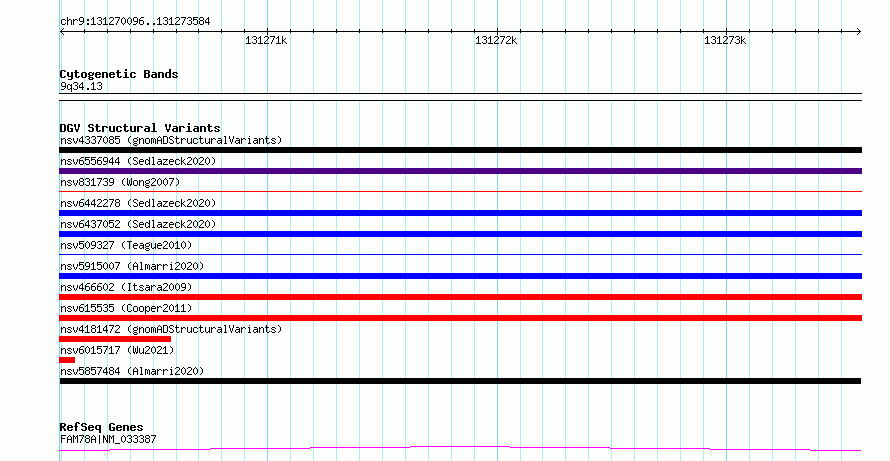The width and height of the screenshot is (890, 461).
Task: Click the FAM78A|NM_033387 gene label
Action: [x=108, y=439]
